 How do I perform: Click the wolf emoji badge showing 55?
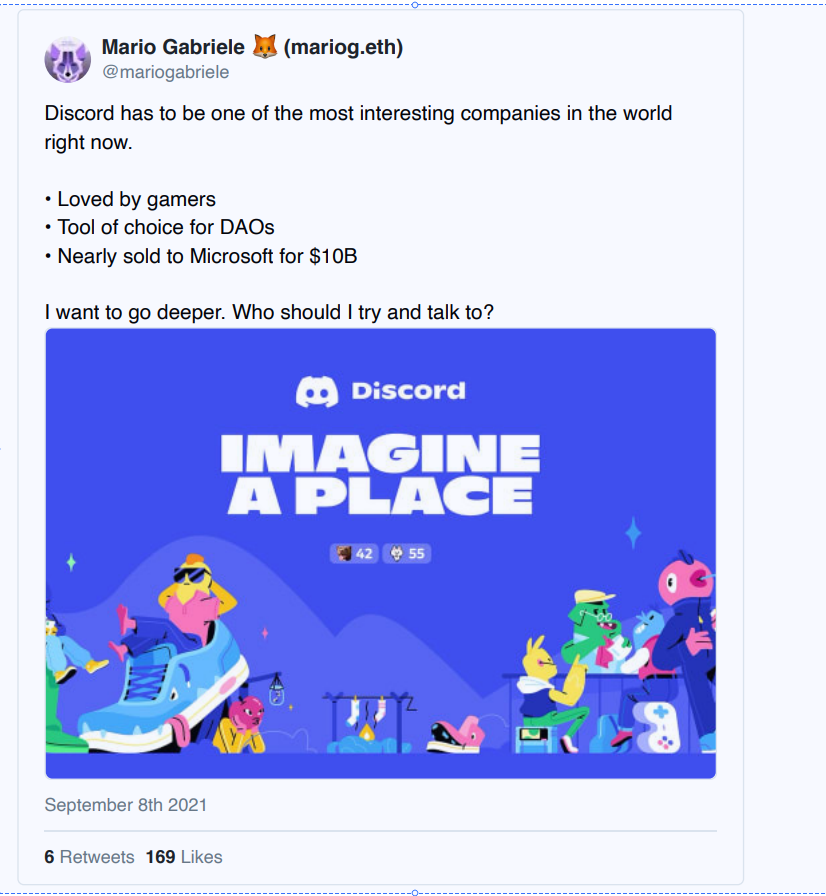405,553
